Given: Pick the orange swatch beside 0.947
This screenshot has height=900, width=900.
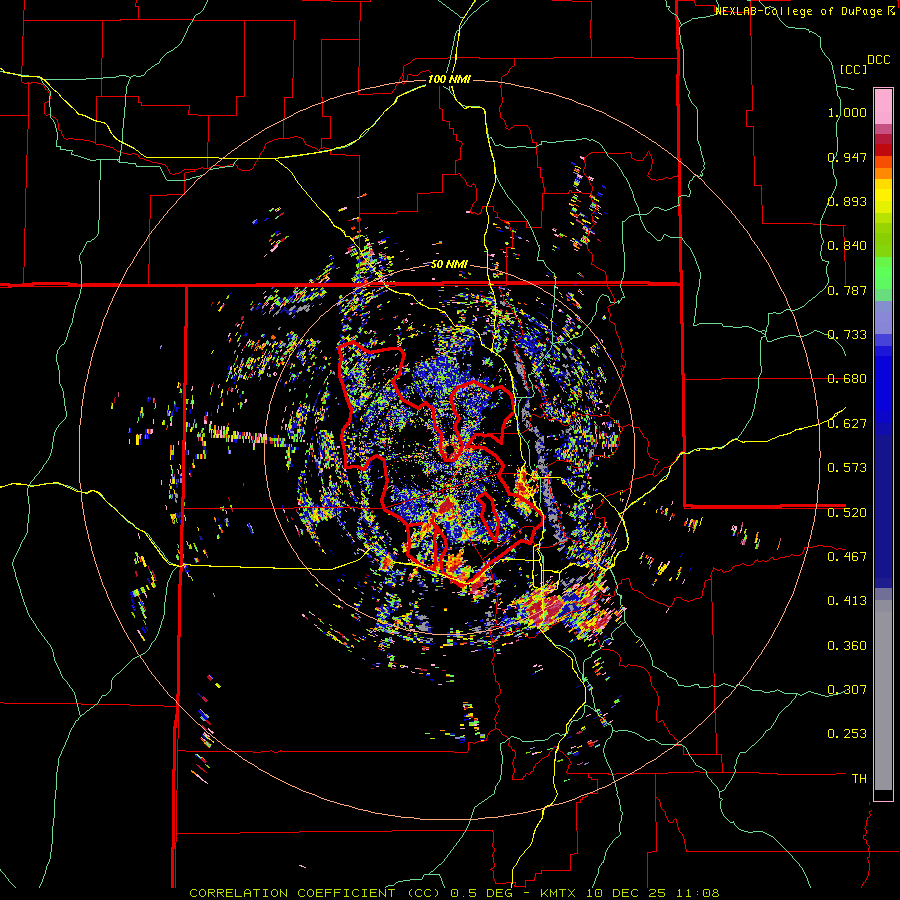Looking at the screenshot, I should tap(883, 162).
